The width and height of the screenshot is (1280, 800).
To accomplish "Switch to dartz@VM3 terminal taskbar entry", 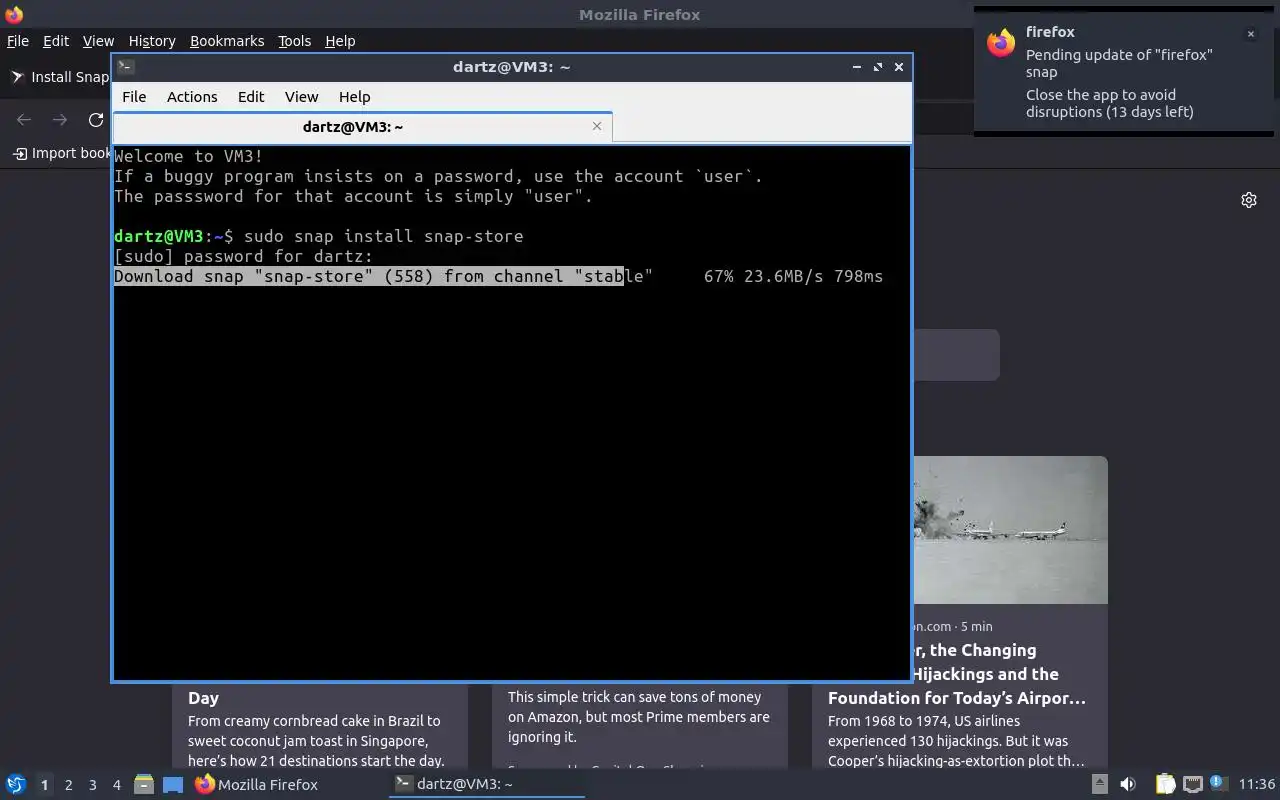I will coord(486,784).
